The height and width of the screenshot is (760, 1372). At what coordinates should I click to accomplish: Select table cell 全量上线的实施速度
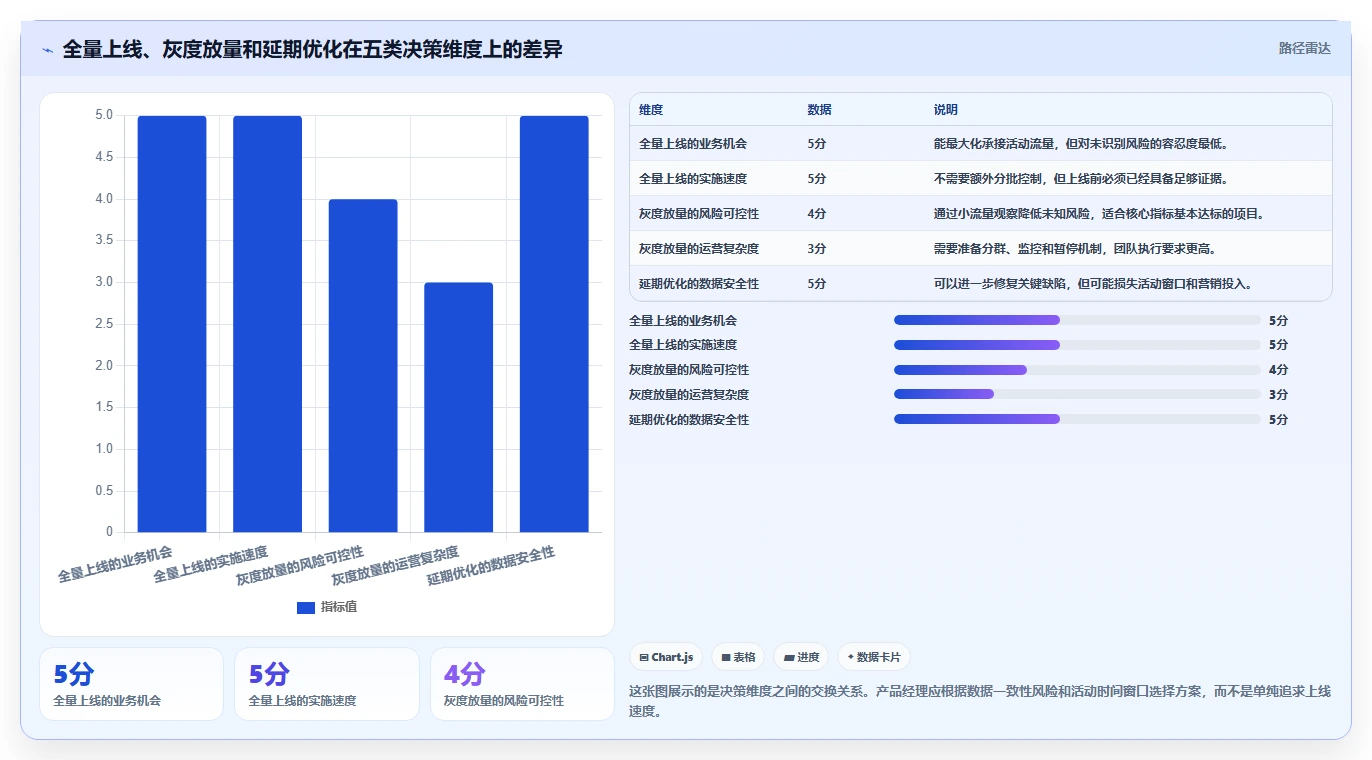(693, 179)
